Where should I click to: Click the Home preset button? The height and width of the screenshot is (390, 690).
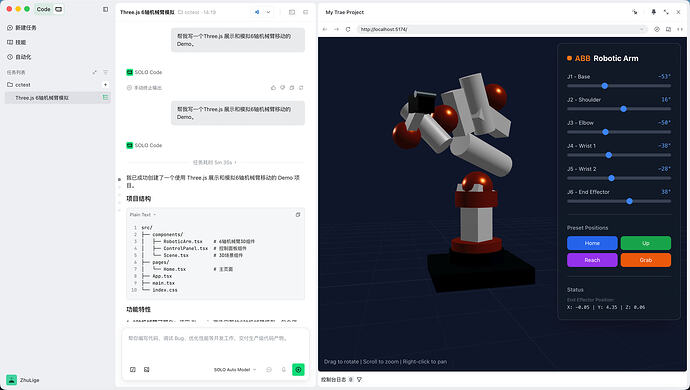click(592, 243)
